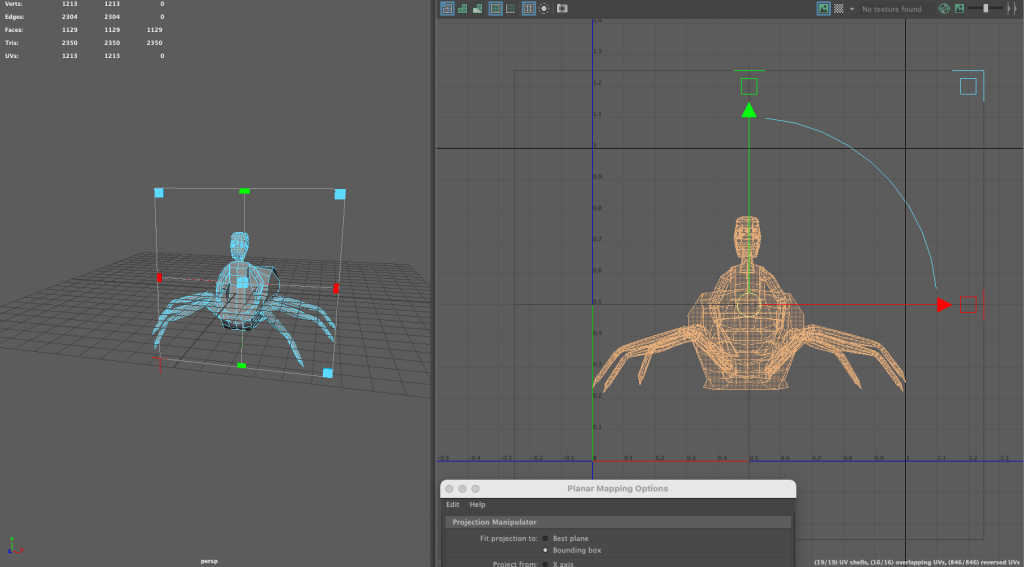
Task: Take a UV snapshot with camera icon
Action: [x=562, y=8]
